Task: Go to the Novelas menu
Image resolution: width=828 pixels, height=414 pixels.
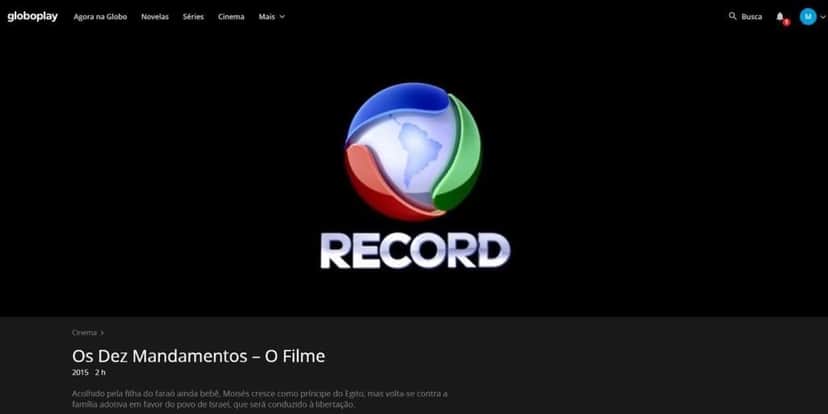Action: point(155,16)
